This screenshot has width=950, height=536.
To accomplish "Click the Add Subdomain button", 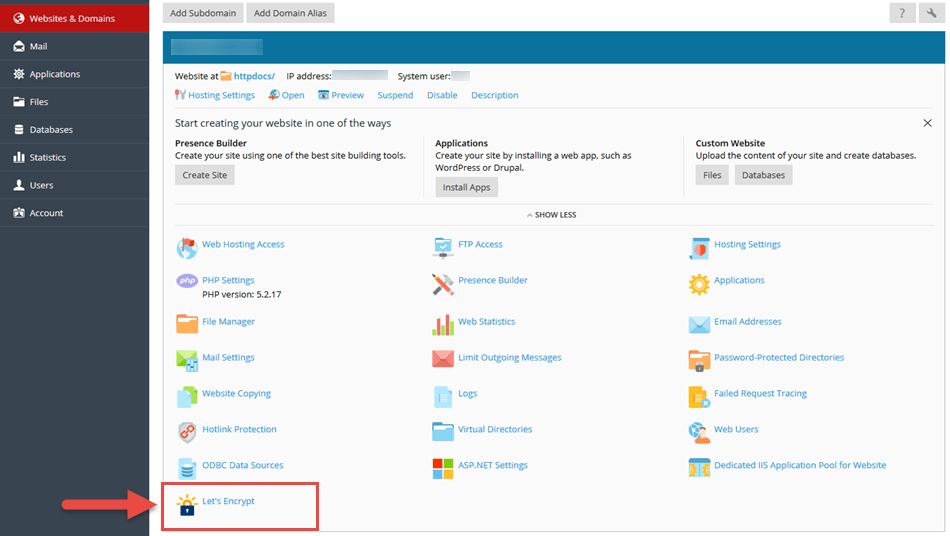I will [x=202, y=13].
